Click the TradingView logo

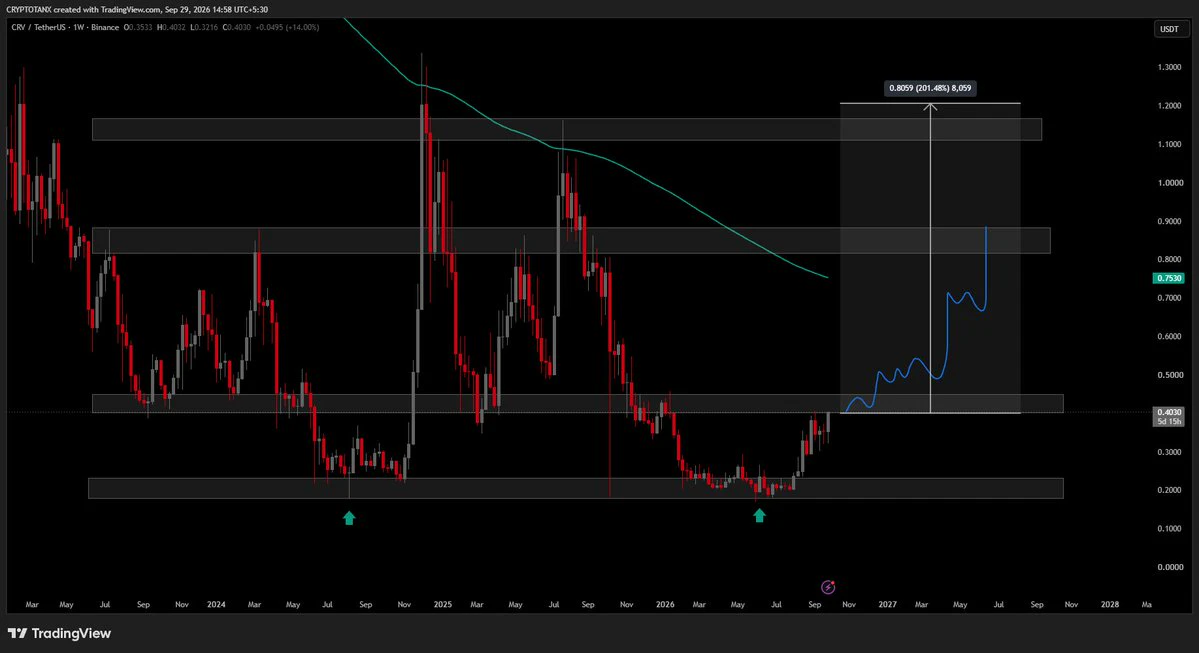[60, 633]
